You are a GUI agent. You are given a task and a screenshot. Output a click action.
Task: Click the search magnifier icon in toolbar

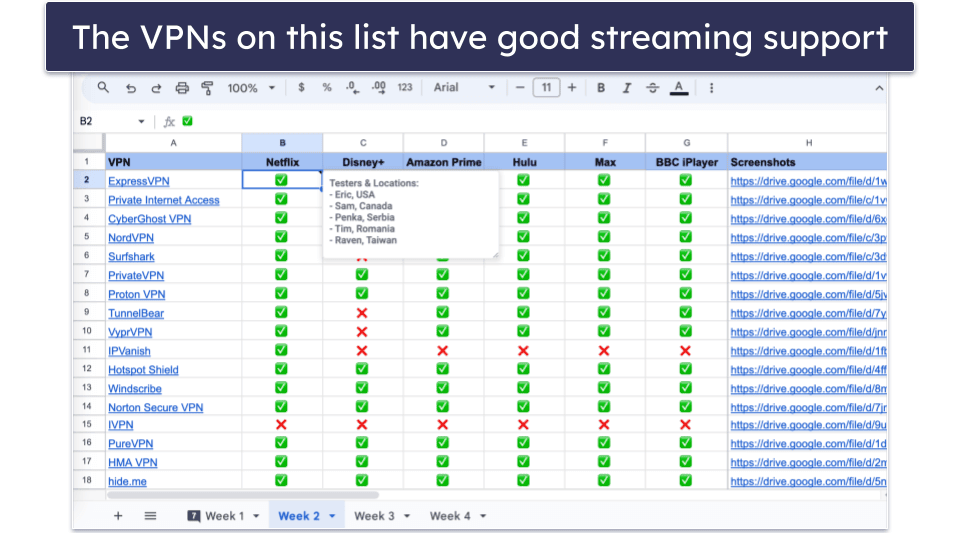103,88
